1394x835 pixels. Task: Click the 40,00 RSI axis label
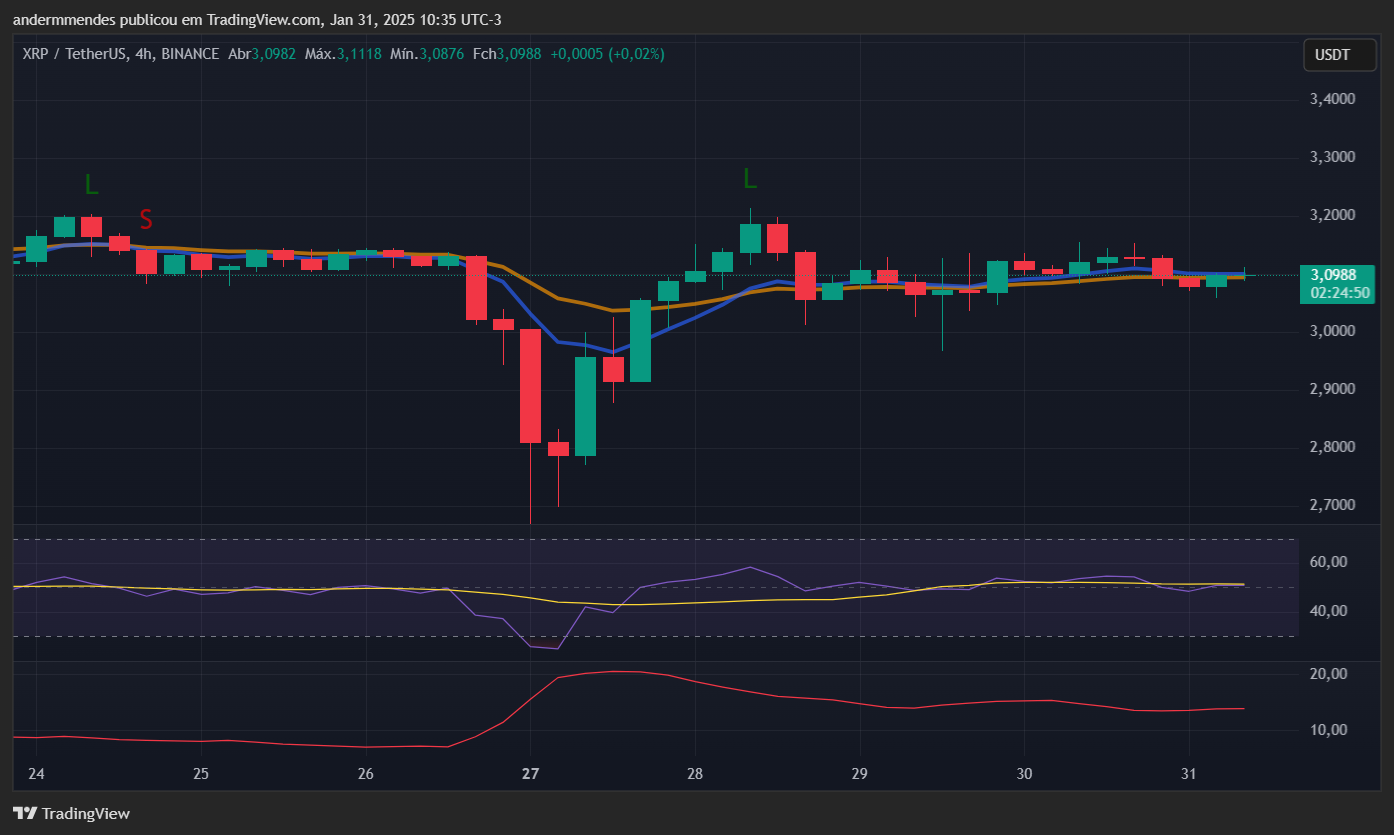pyautogui.click(x=1327, y=611)
